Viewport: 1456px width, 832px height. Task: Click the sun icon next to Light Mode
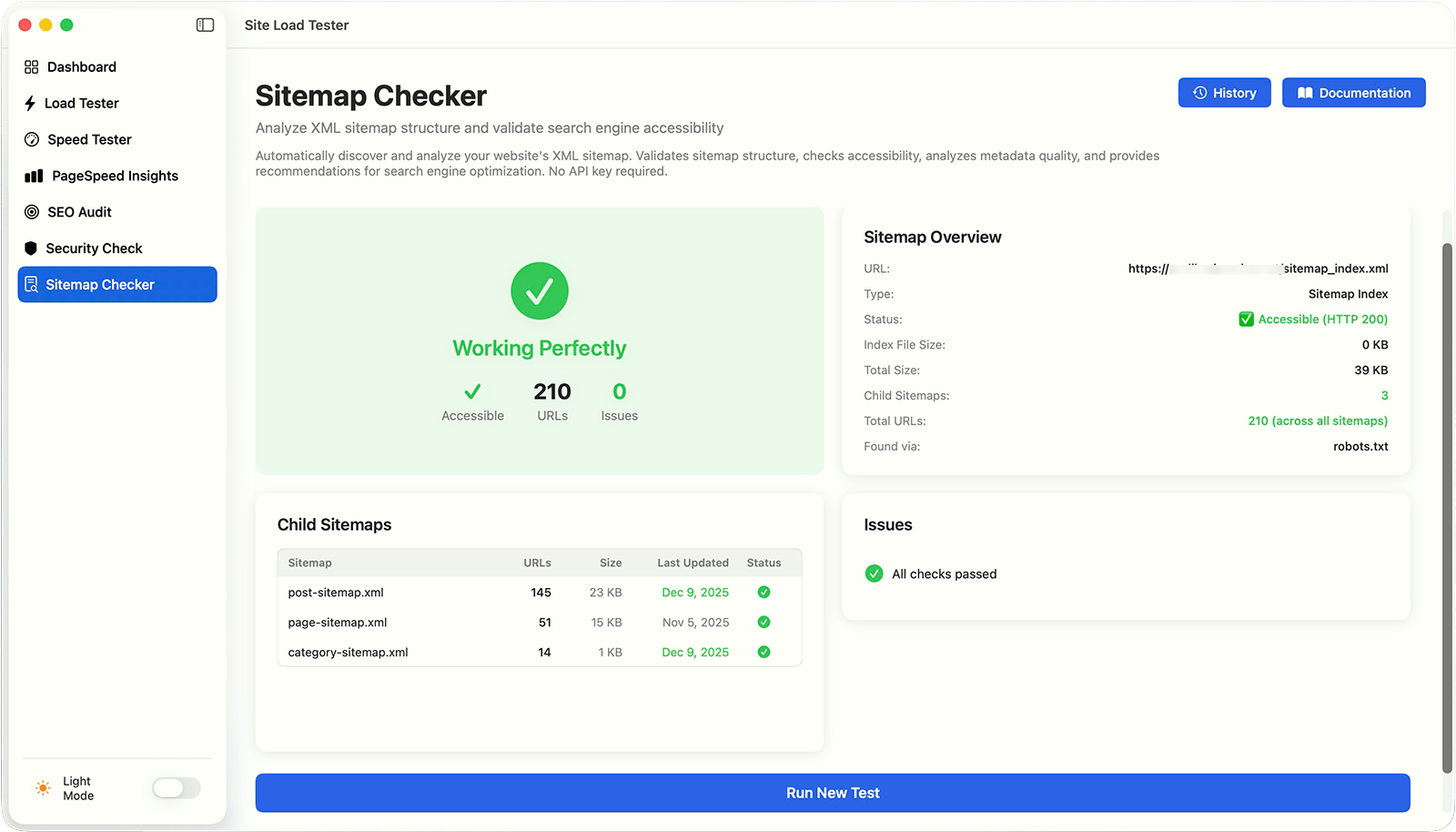click(41, 787)
